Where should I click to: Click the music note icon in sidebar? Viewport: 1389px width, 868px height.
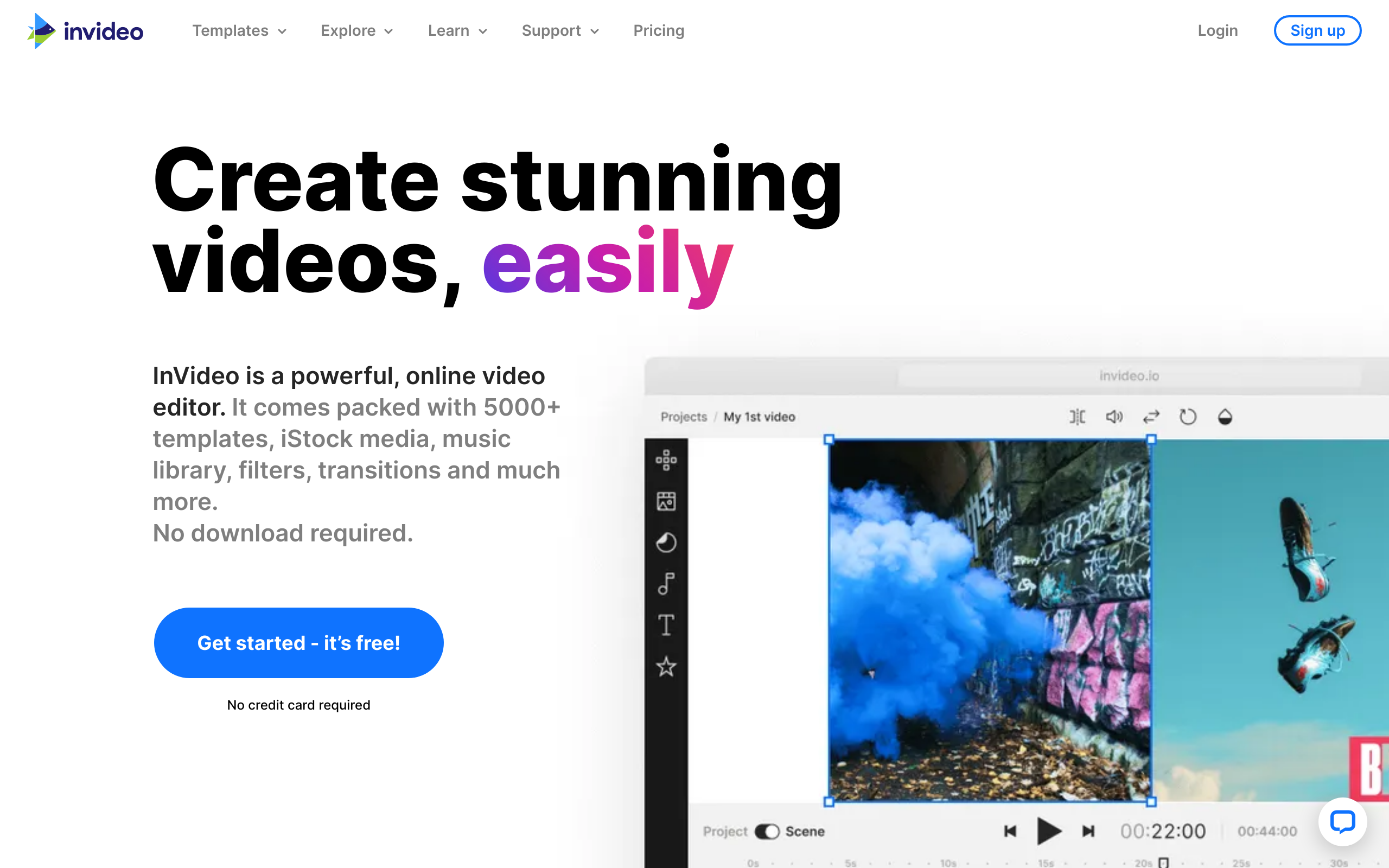point(666,584)
